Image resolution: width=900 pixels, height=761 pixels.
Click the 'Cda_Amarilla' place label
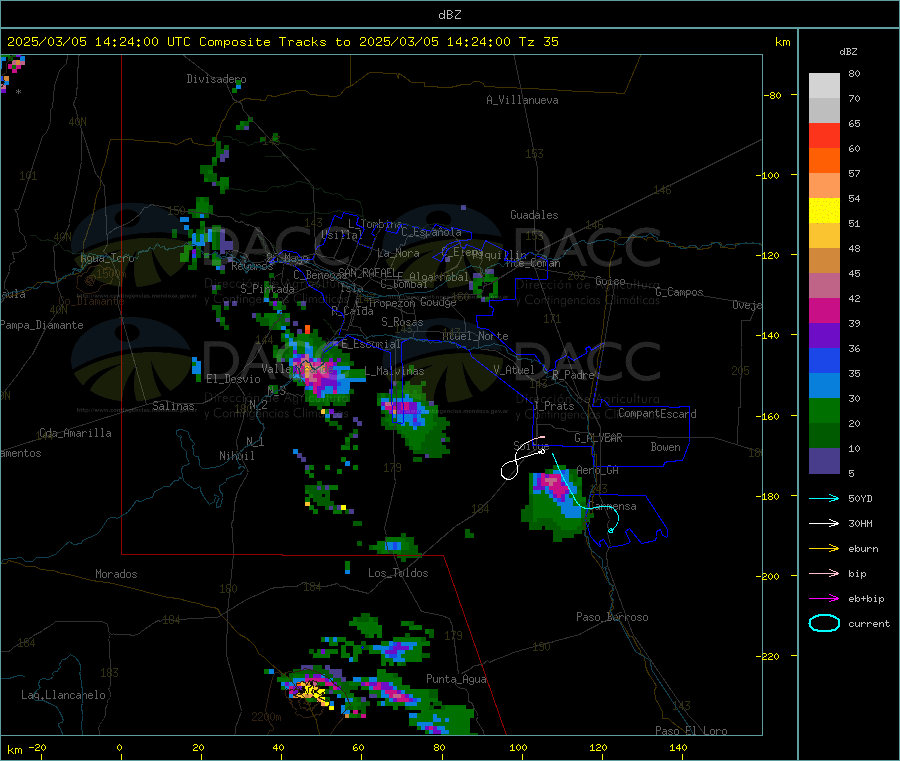tap(75, 433)
